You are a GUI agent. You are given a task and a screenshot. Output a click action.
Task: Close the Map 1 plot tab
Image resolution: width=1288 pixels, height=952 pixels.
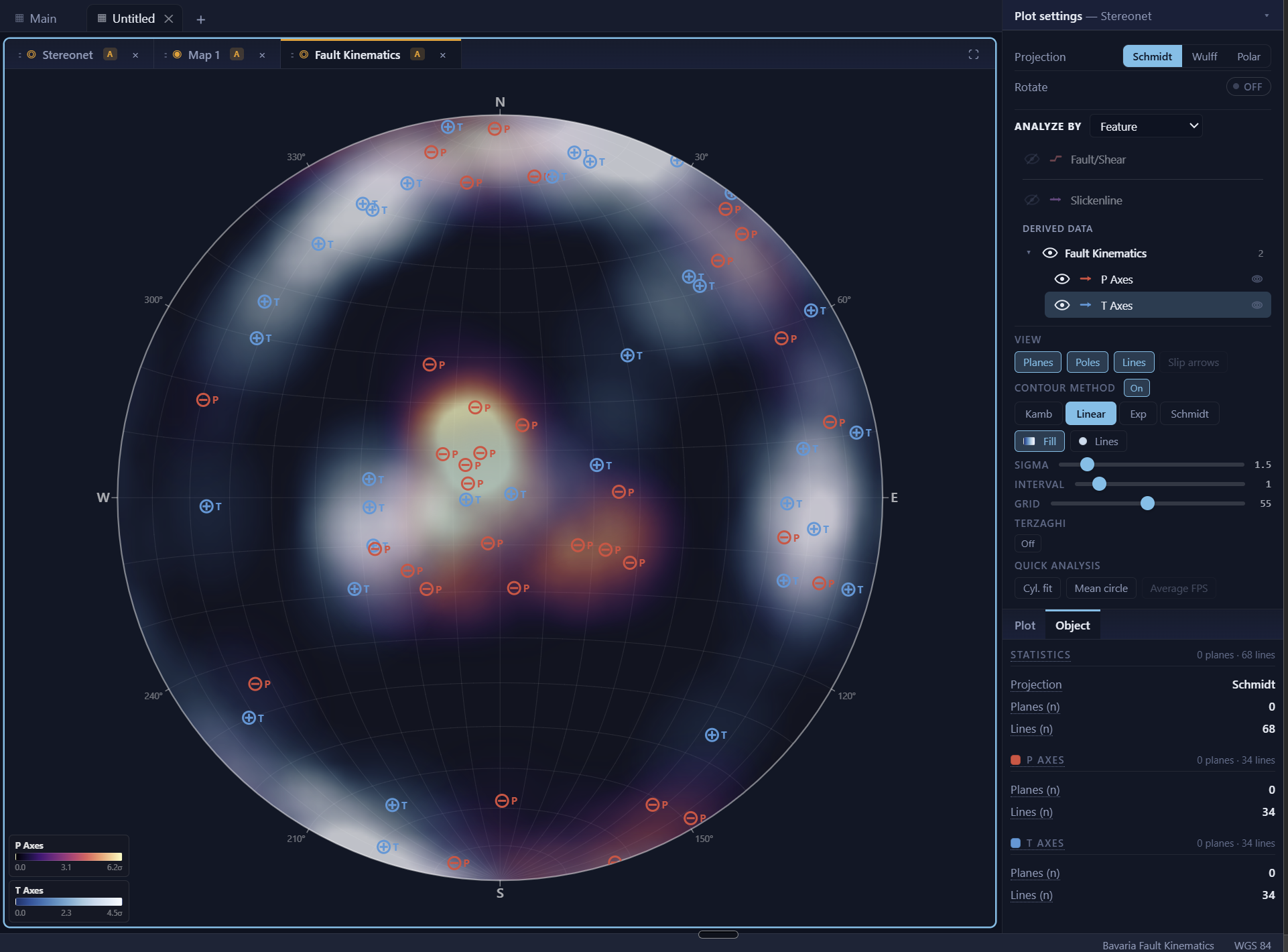tap(262, 56)
